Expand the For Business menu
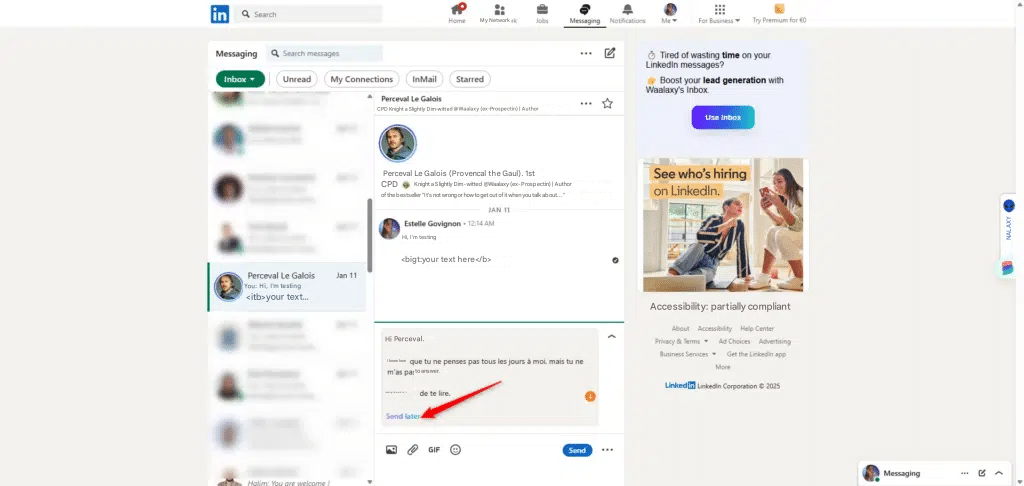The height and width of the screenshot is (486, 1024). pyautogui.click(x=719, y=13)
